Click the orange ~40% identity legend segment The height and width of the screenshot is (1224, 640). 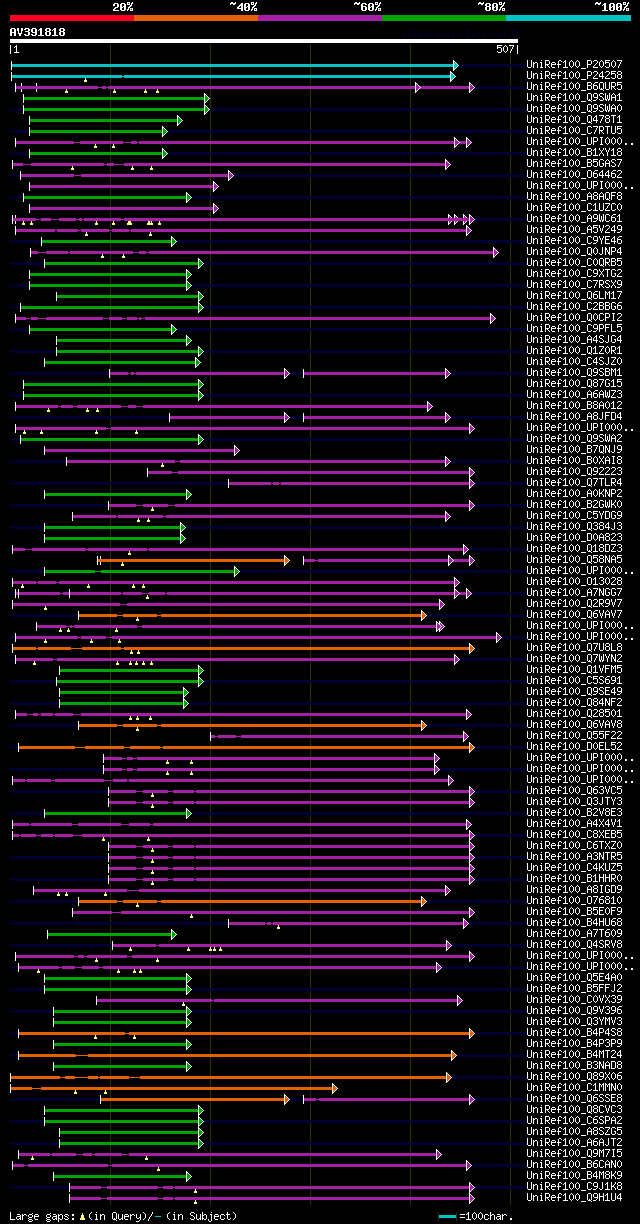click(196, 17)
